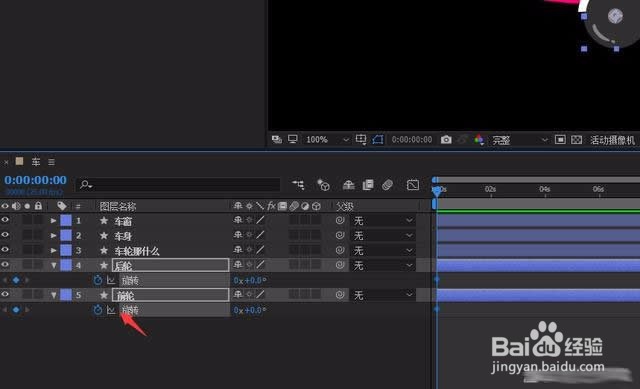The width and height of the screenshot is (640, 389).
Task: Click the 图层名称 column header
Action: pos(118,206)
